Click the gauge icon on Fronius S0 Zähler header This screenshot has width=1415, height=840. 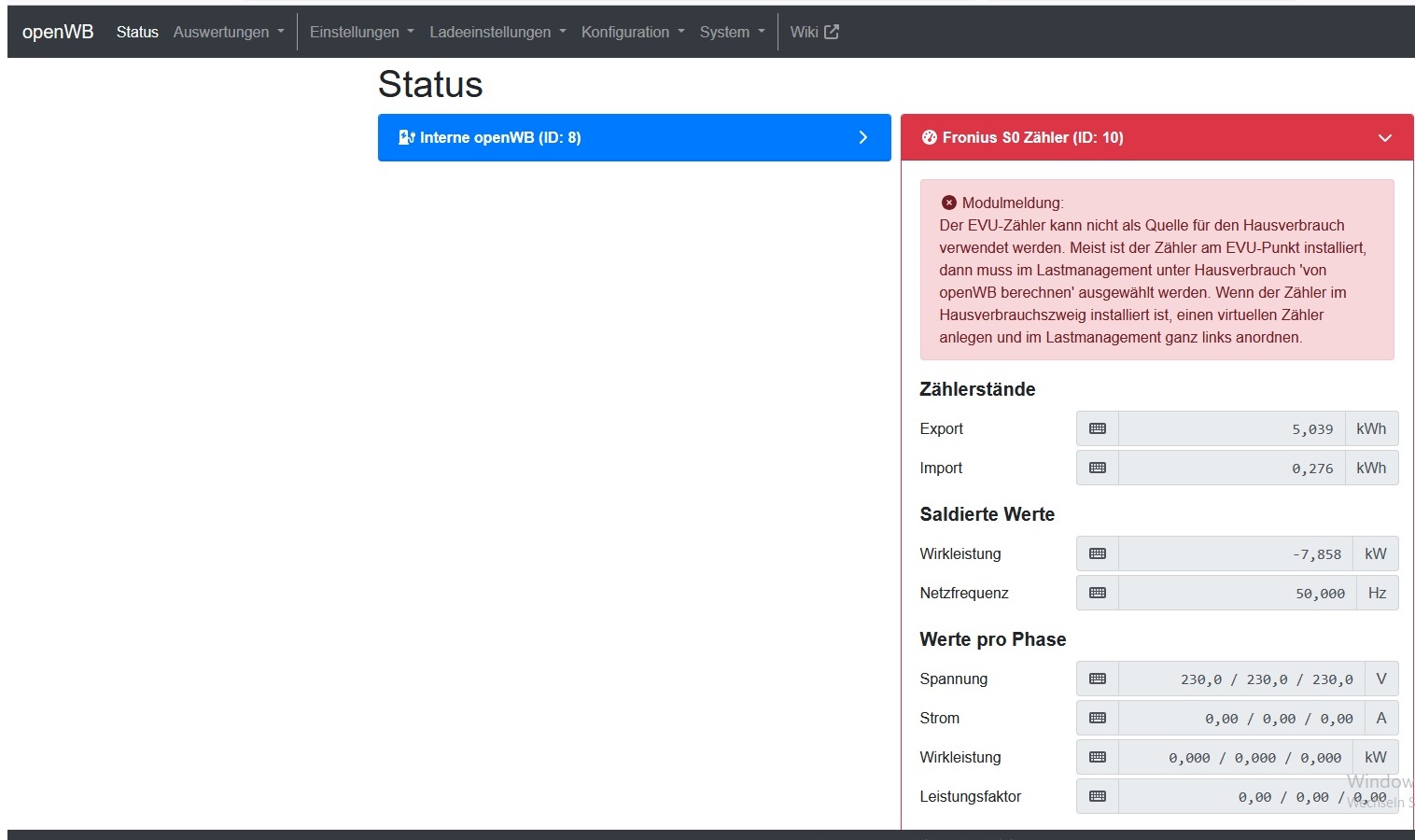tap(929, 137)
